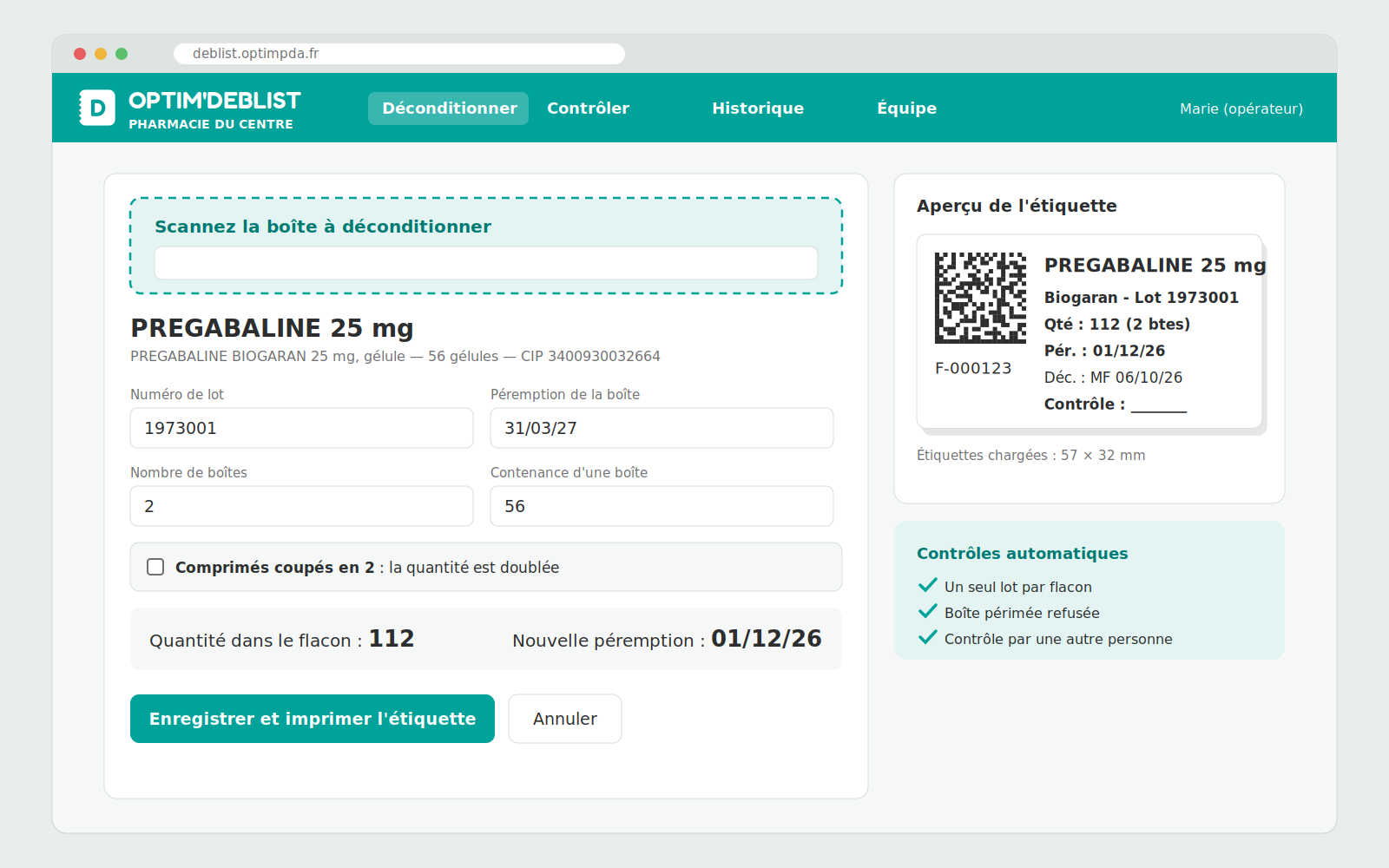
Task: Click Biogaran - Lot 1973001 on label
Action: [x=1142, y=298]
